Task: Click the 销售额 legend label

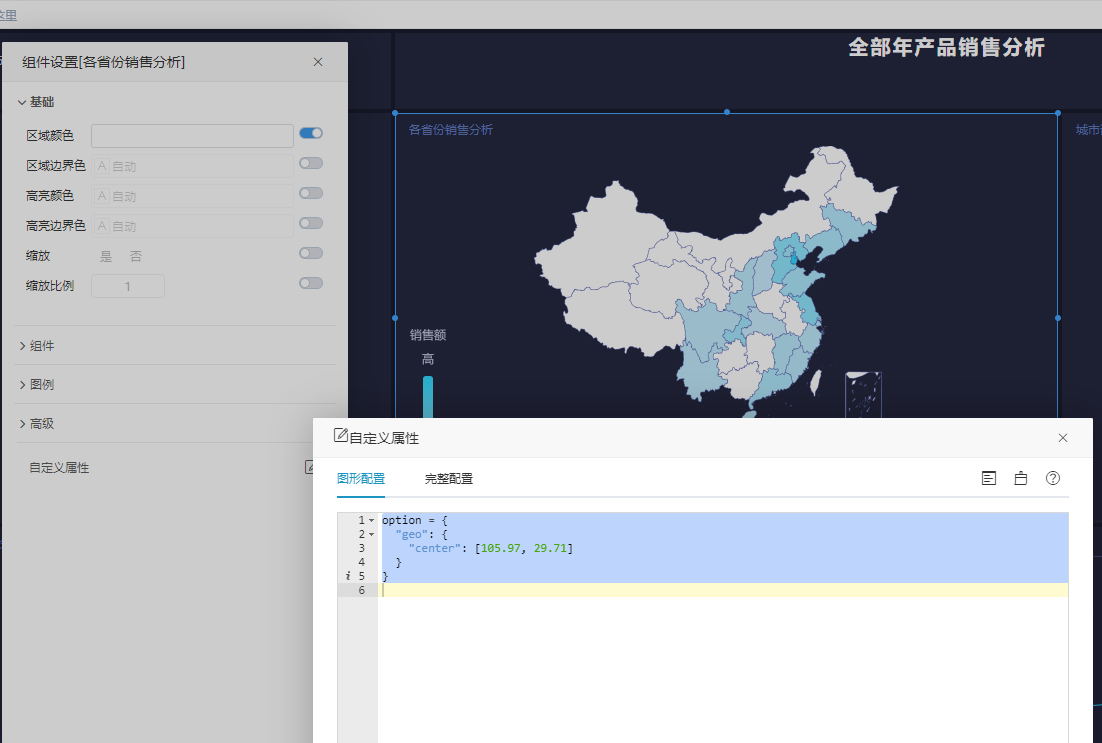Action: [428, 335]
